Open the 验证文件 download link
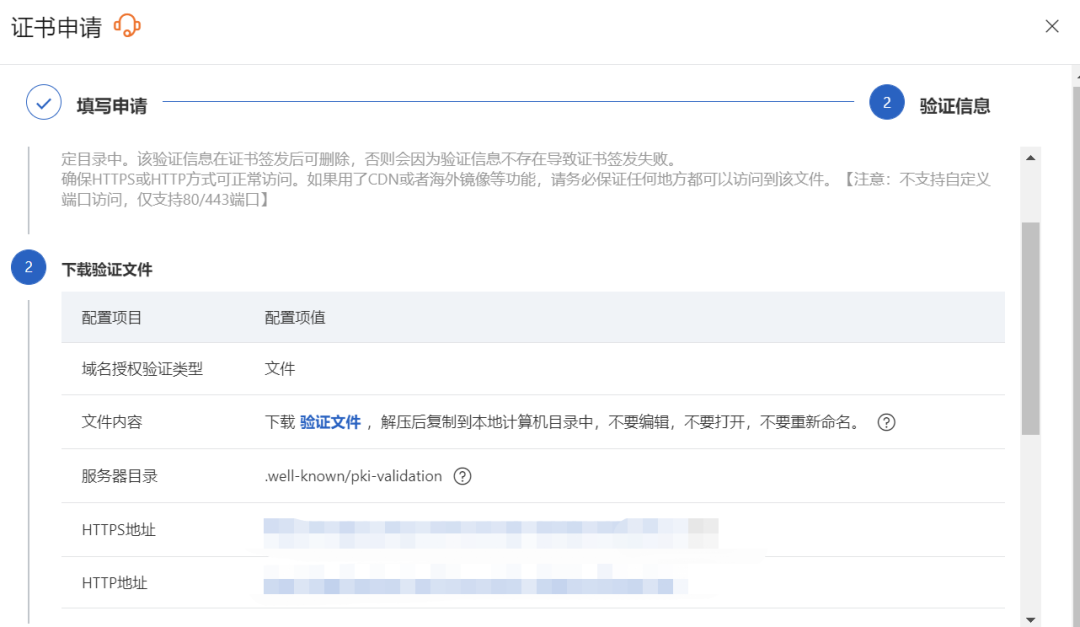1080x627 pixels. pyautogui.click(x=330, y=422)
